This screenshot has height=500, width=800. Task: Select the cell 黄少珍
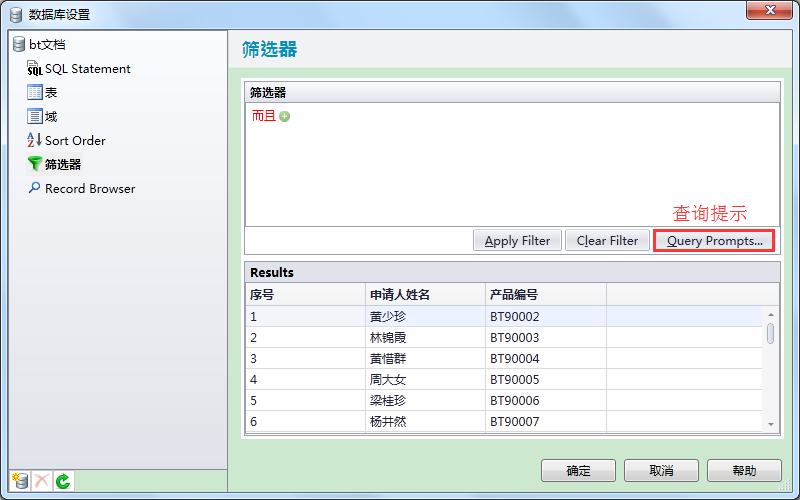coord(426,316)
